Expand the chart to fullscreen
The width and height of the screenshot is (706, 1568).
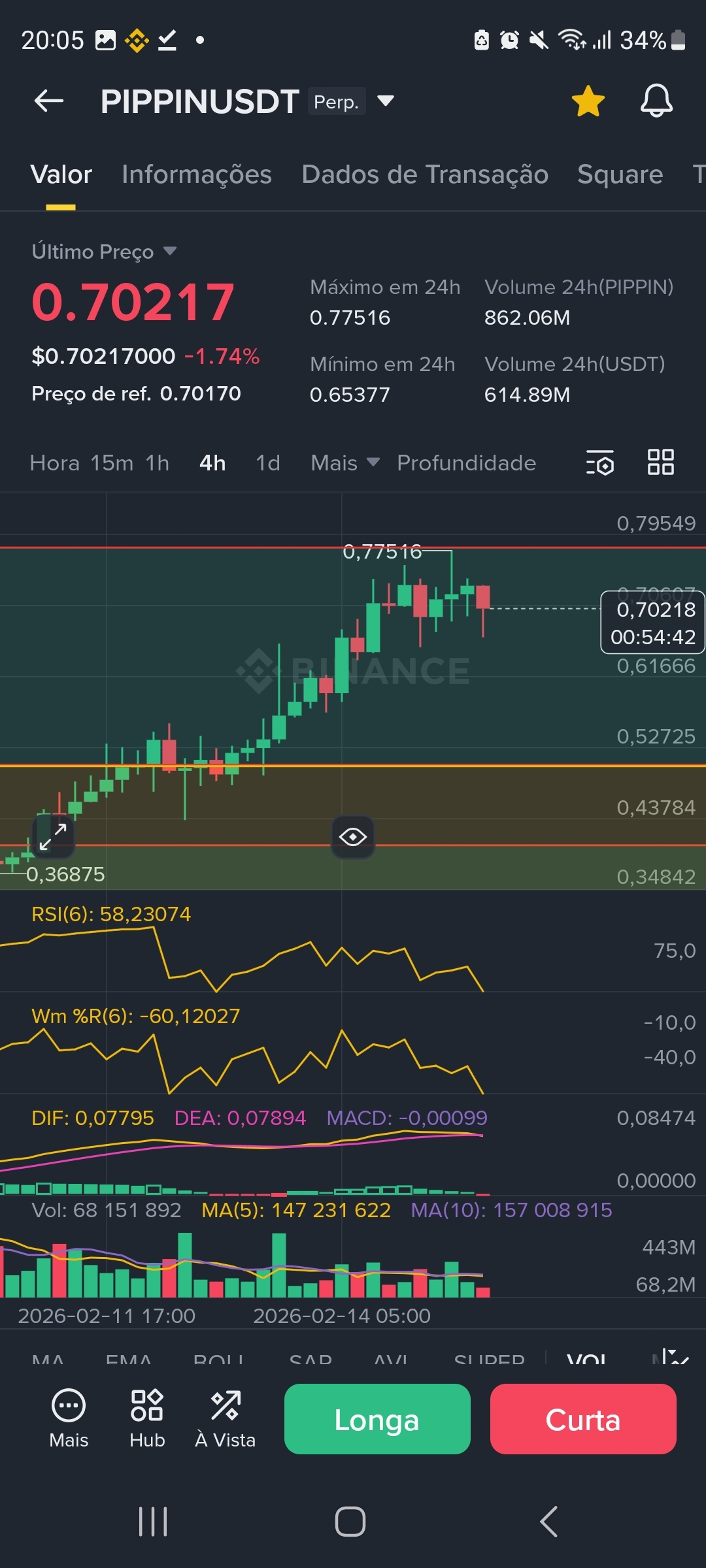tap(53, 836)
